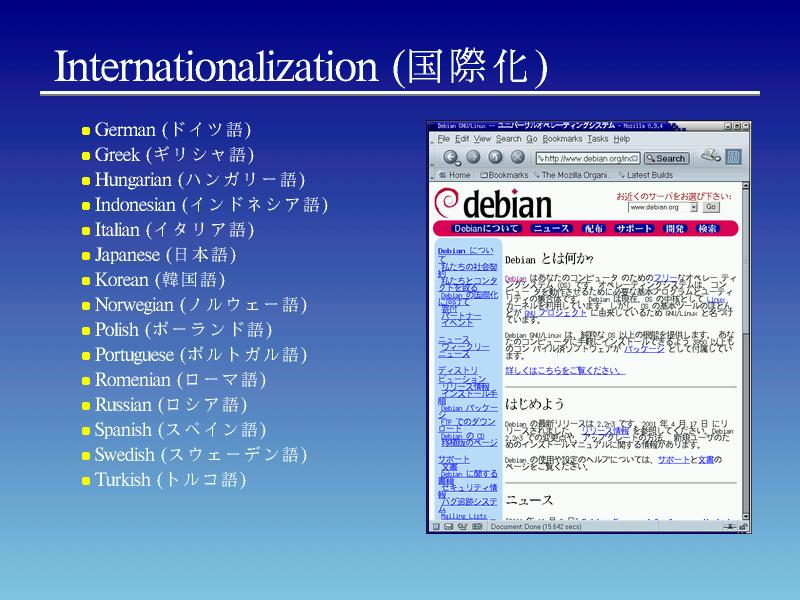Click the 'German (ドイツ語)' bullet
Viewport: 800px width, 600px height.
166,130
